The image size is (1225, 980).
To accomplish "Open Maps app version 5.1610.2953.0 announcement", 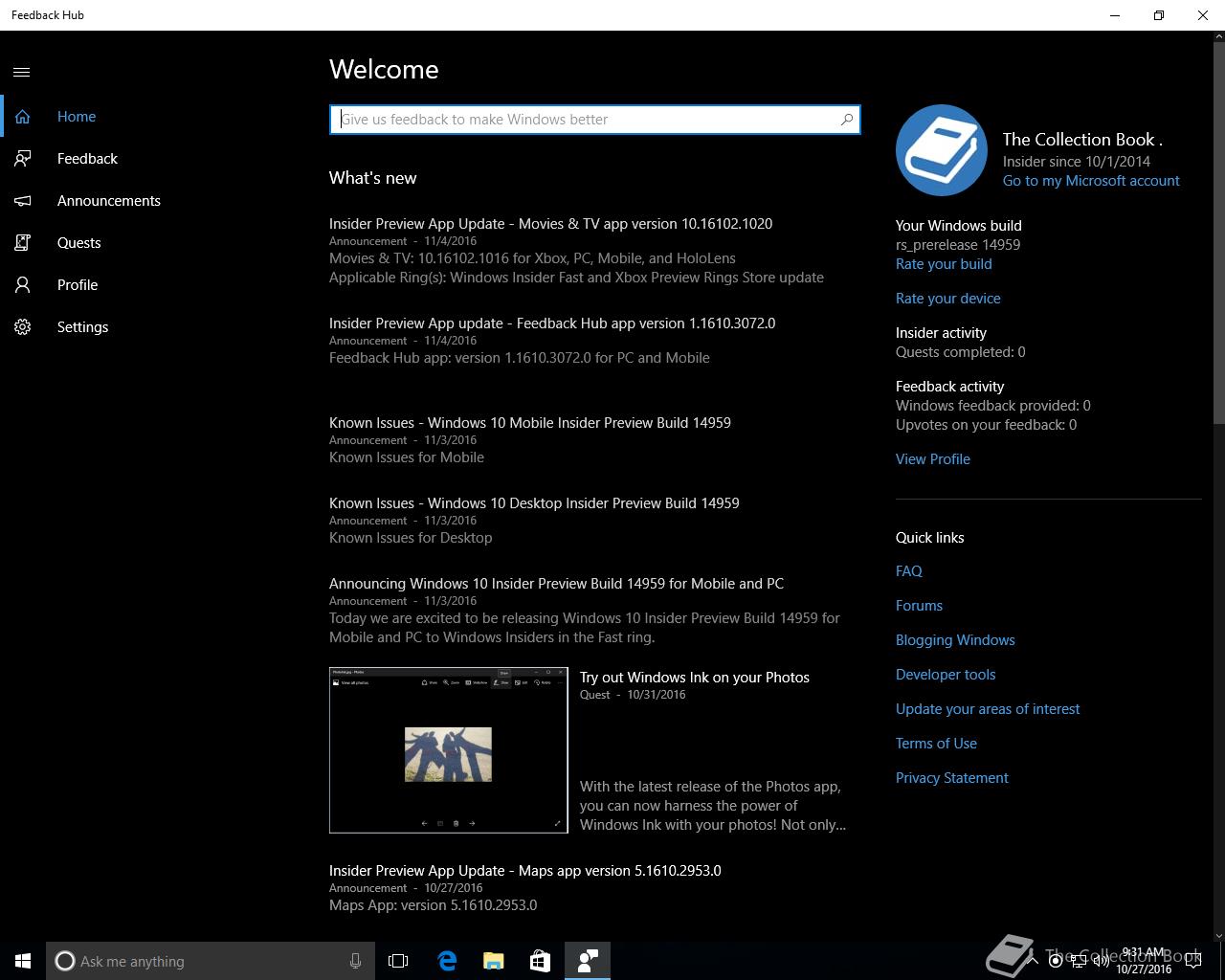I will [x=525, y=871].
